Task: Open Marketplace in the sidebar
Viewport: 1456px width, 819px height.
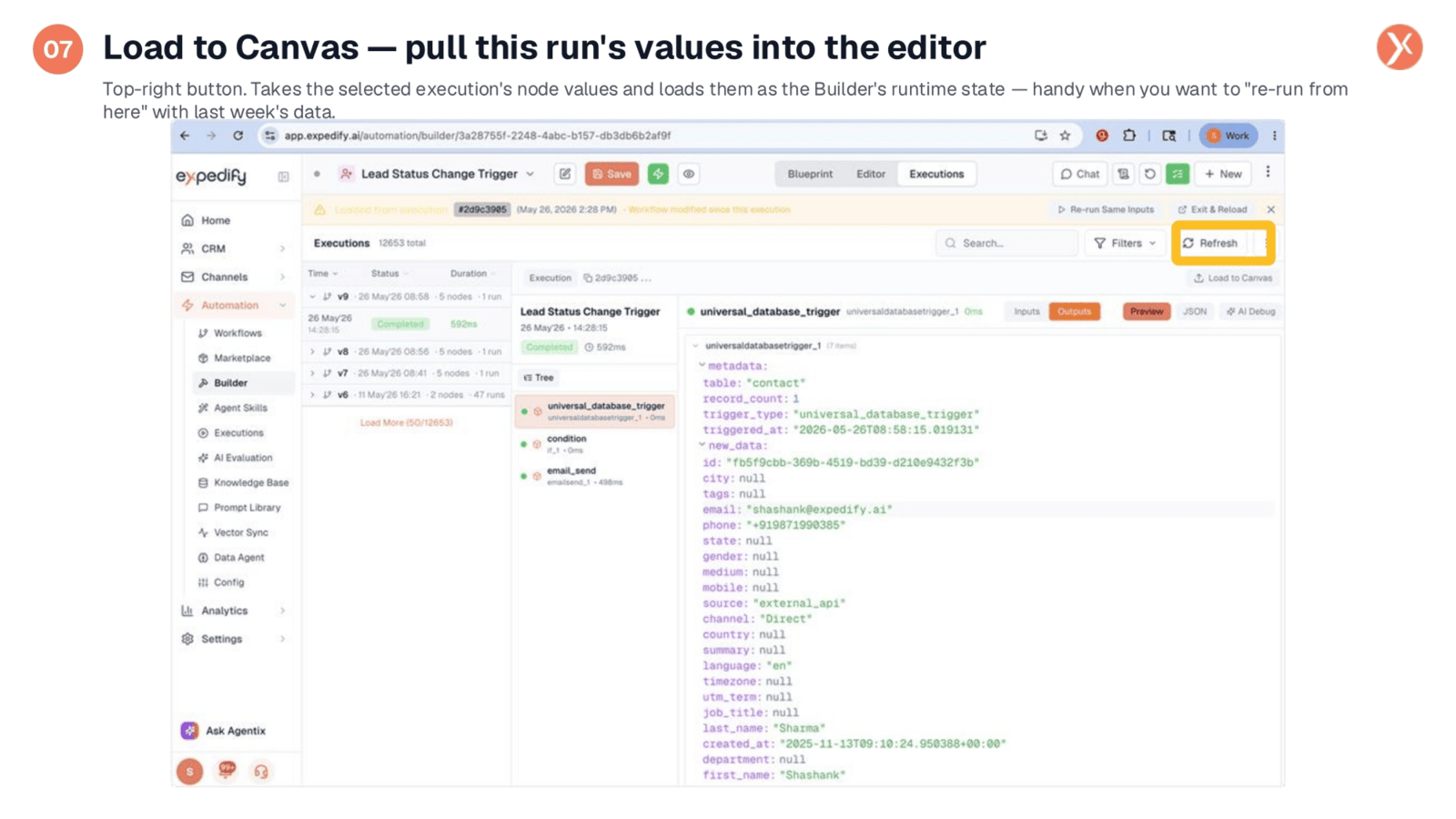Action: (x=242, y=358)
